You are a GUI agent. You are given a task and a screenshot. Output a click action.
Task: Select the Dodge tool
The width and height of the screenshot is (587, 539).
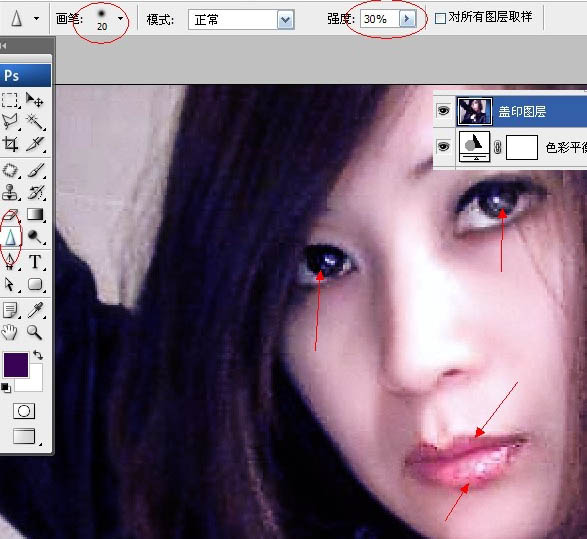click(35, 237)
